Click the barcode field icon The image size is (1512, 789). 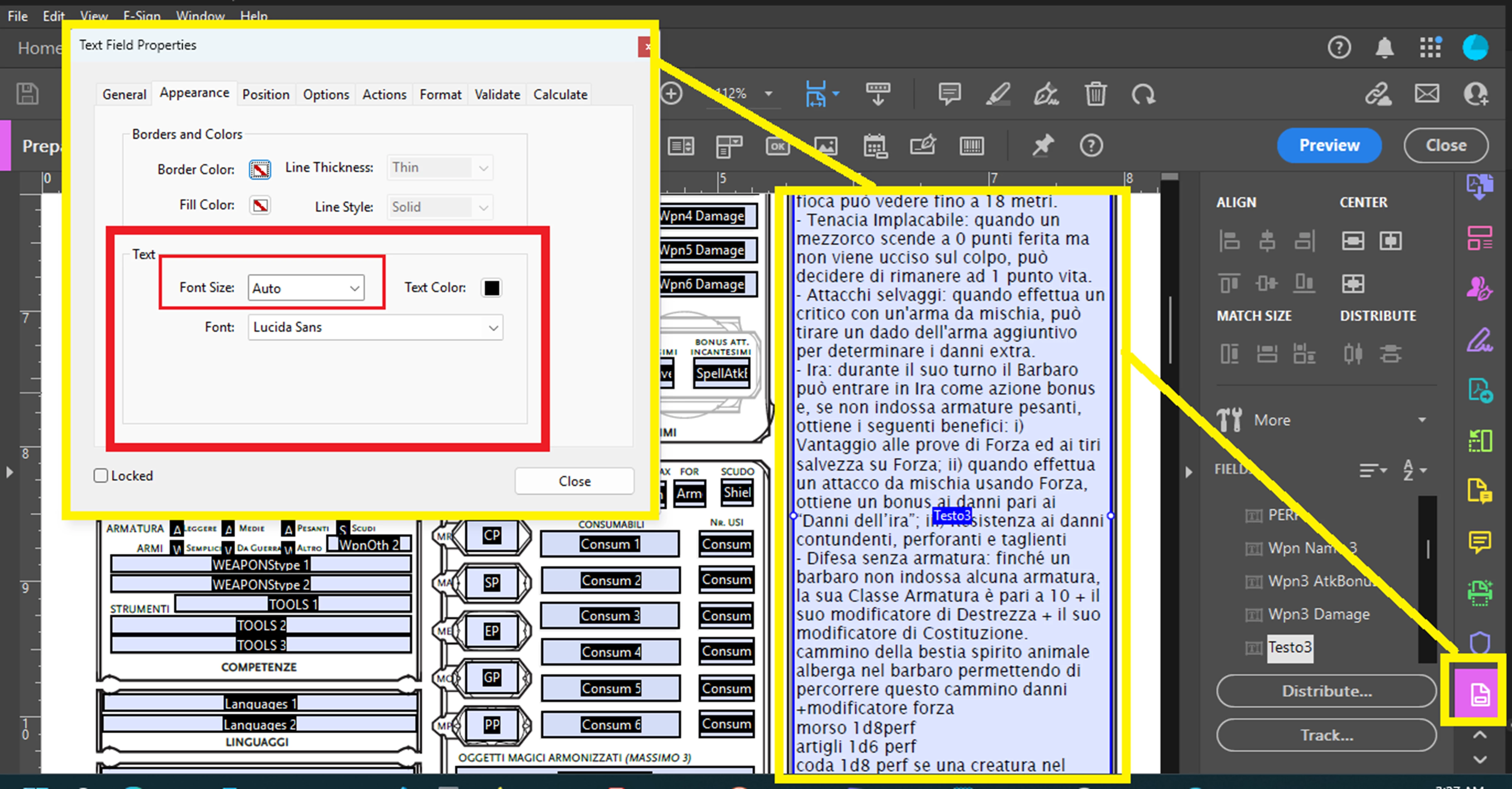(x=971, y=145)
